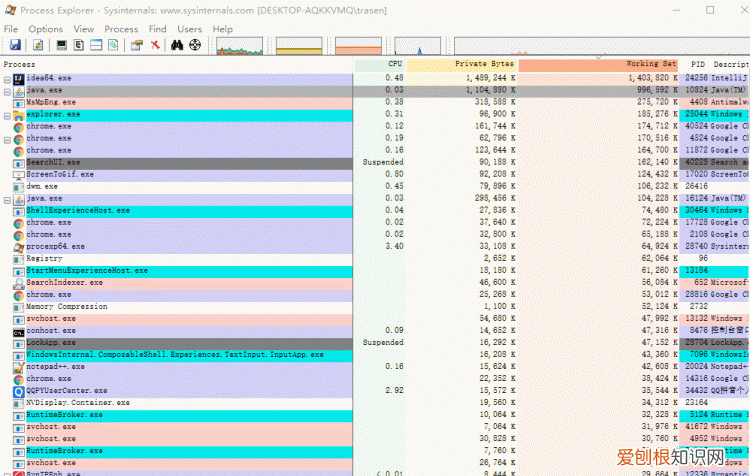
Task: Select the Registry process row
Action: click(x=375, y=259)
